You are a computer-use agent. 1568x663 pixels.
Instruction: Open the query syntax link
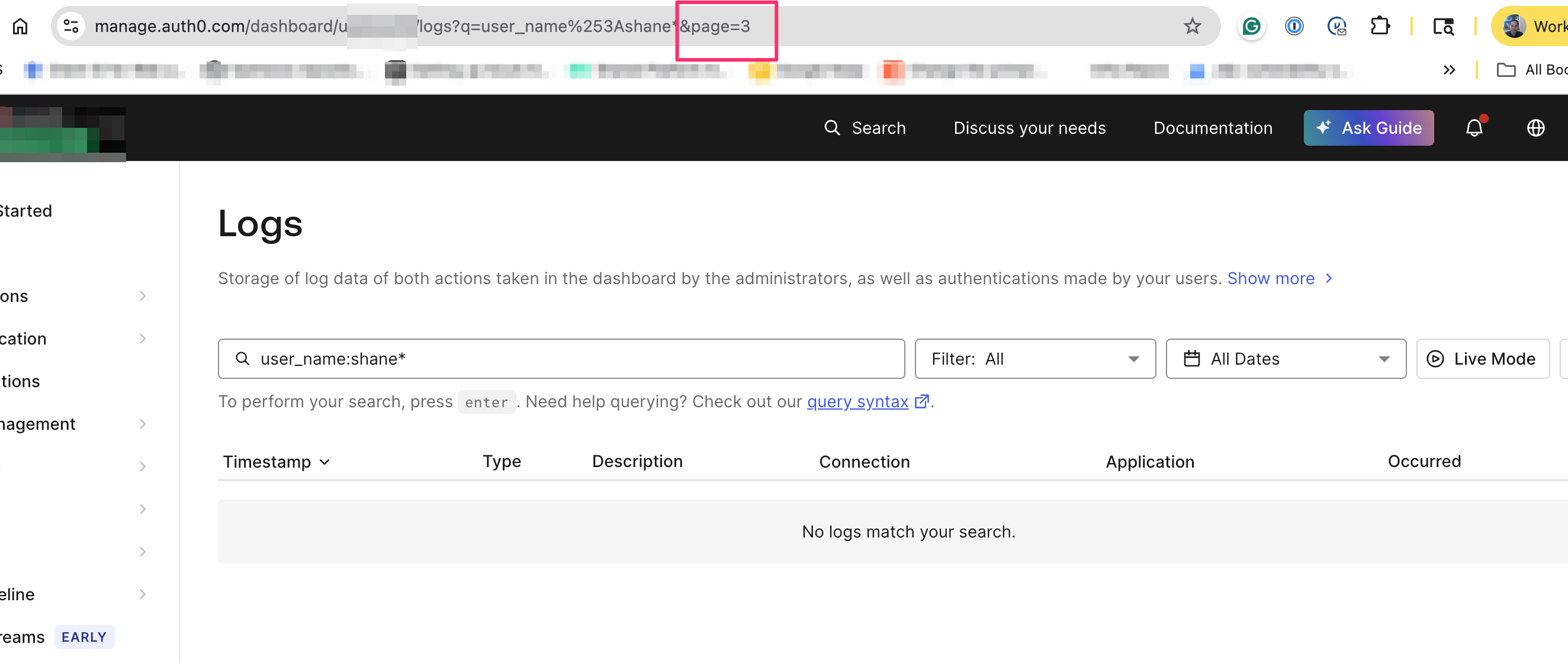(x=857, y=402)
